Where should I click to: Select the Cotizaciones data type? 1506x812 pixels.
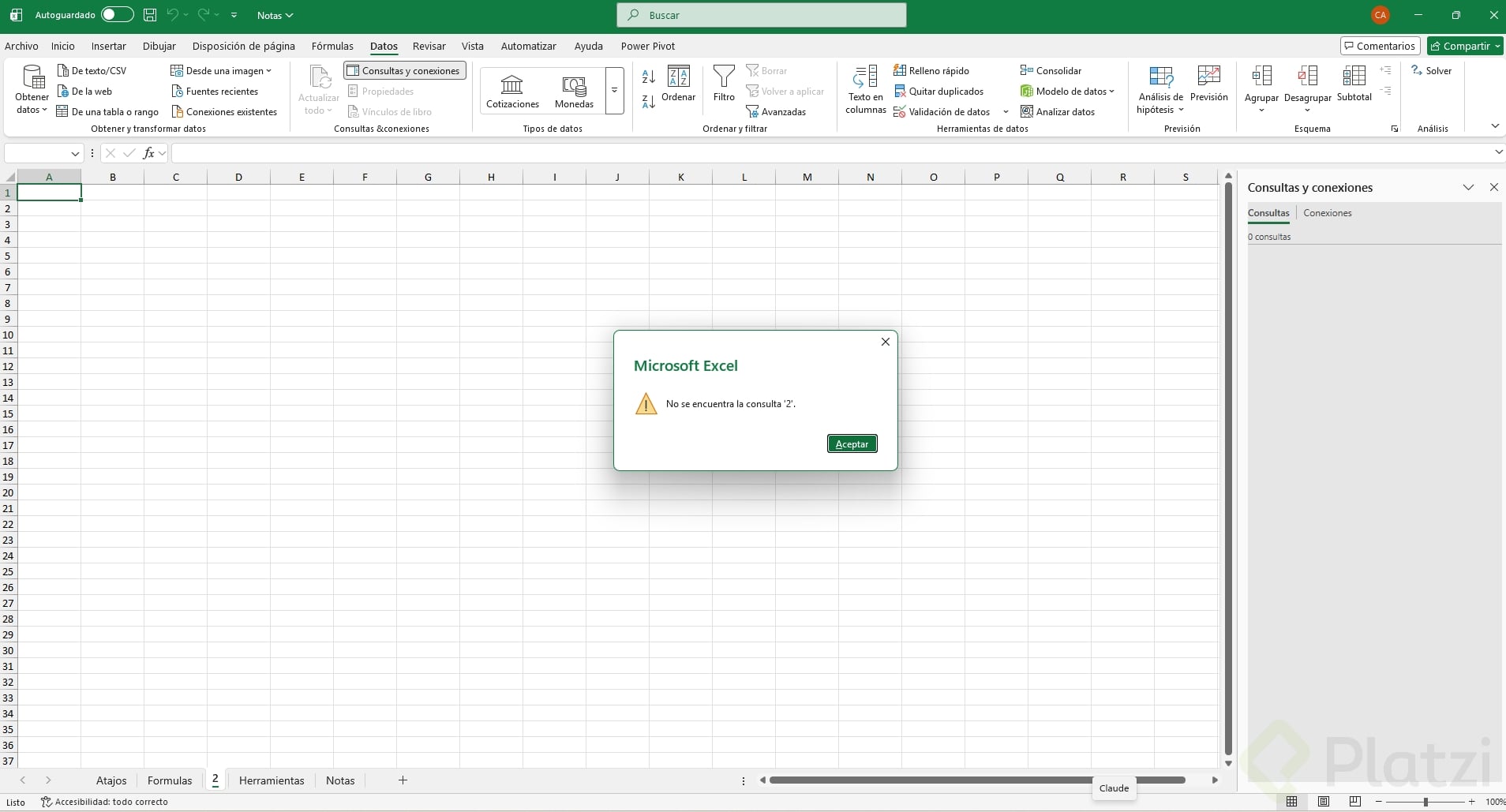click(512, 92)
